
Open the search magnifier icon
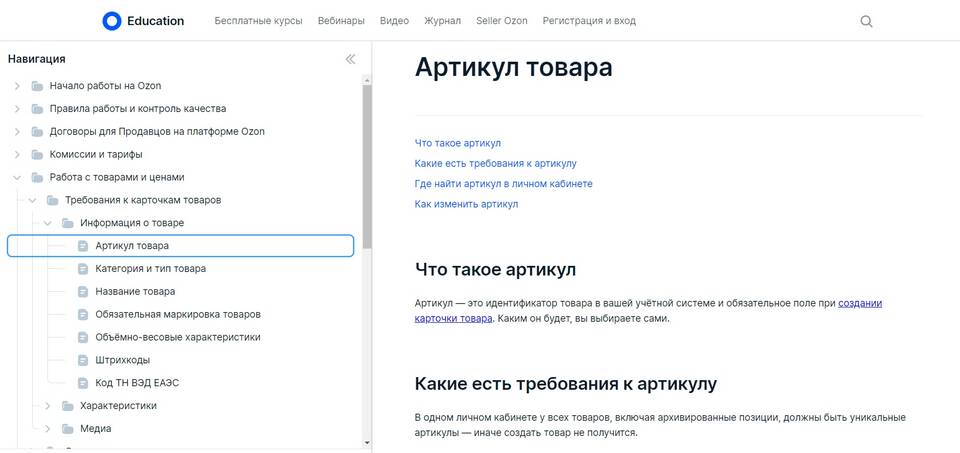coord(866,21)
